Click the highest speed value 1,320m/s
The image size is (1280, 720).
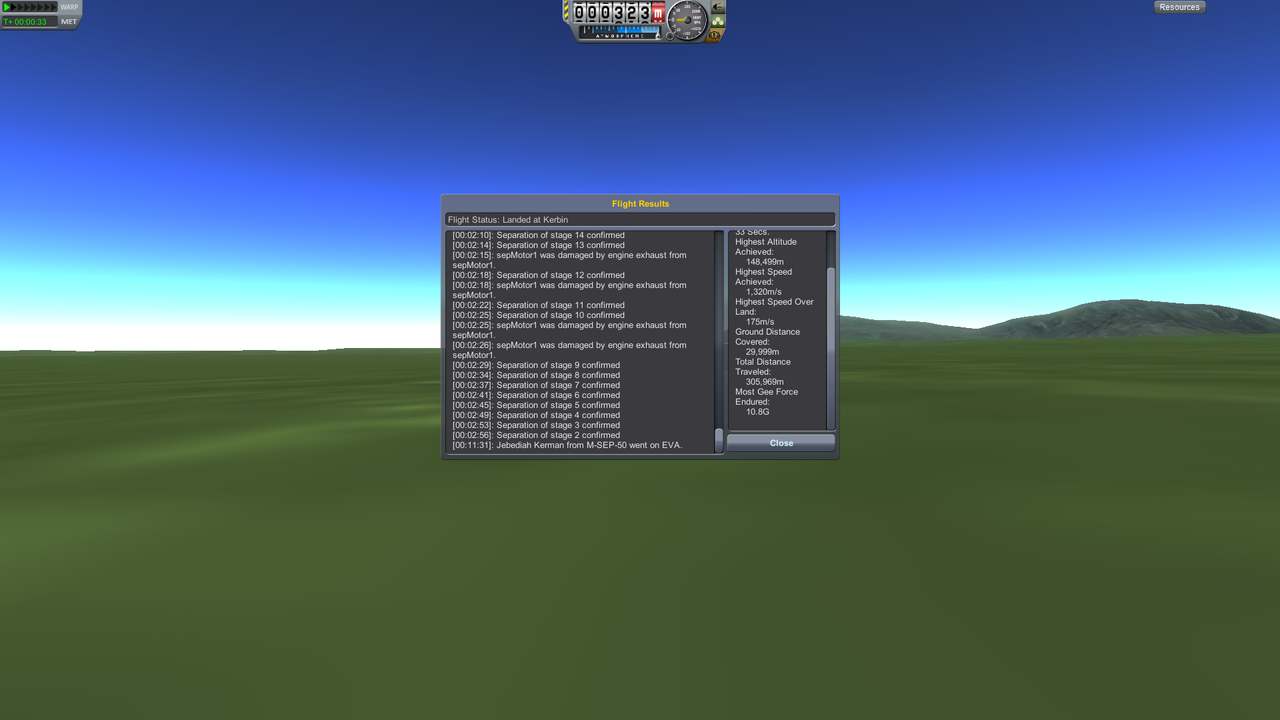point(764,292)
